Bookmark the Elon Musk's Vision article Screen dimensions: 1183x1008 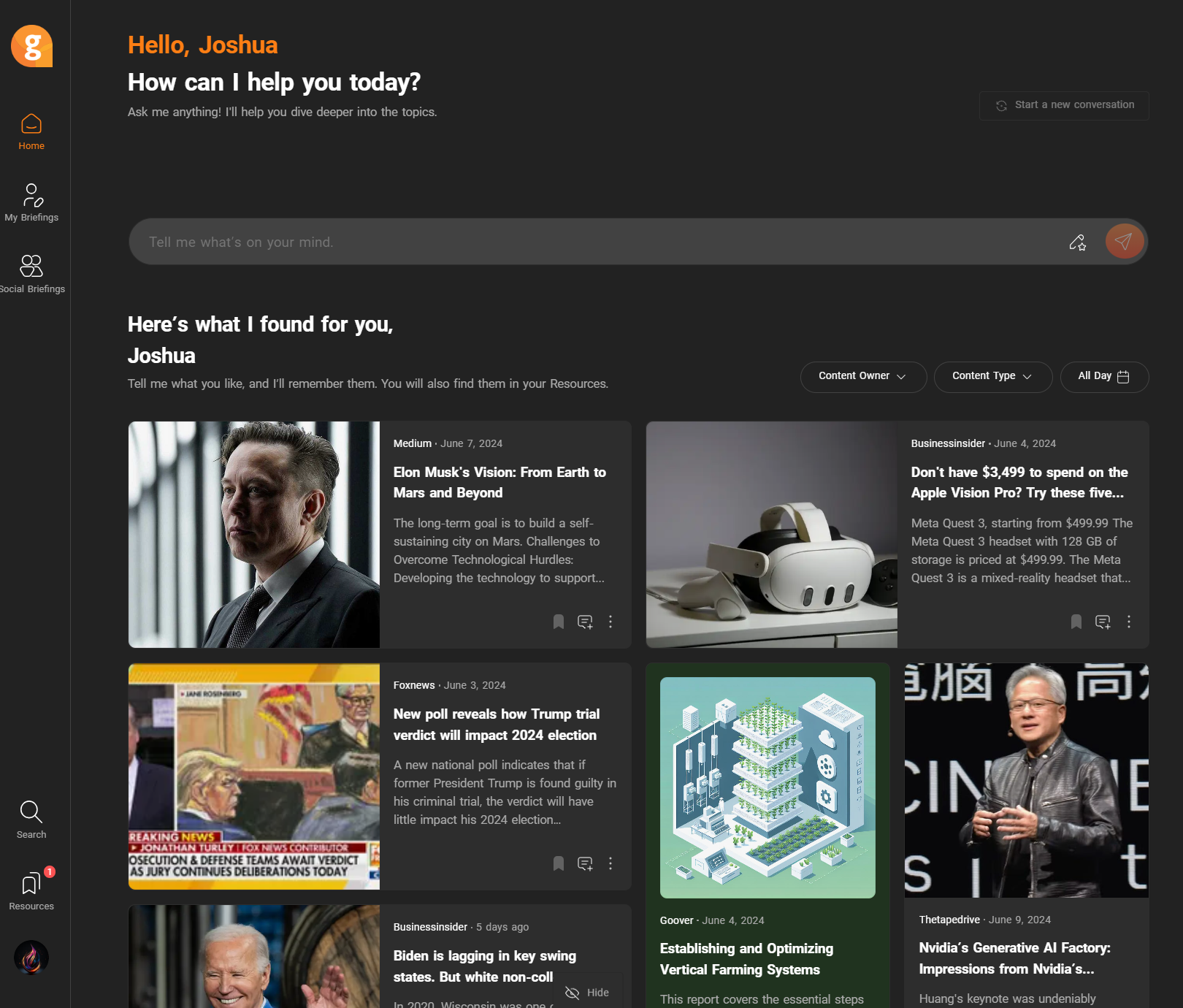(x=559, y=622)
